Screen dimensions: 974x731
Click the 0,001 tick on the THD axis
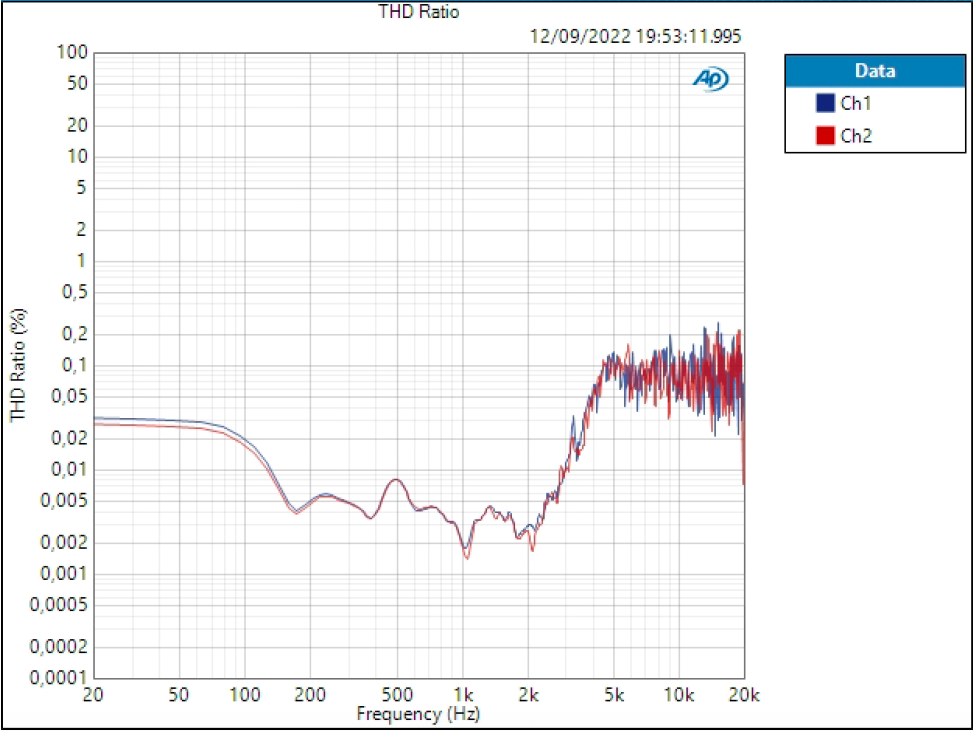(x=61, y=571)
